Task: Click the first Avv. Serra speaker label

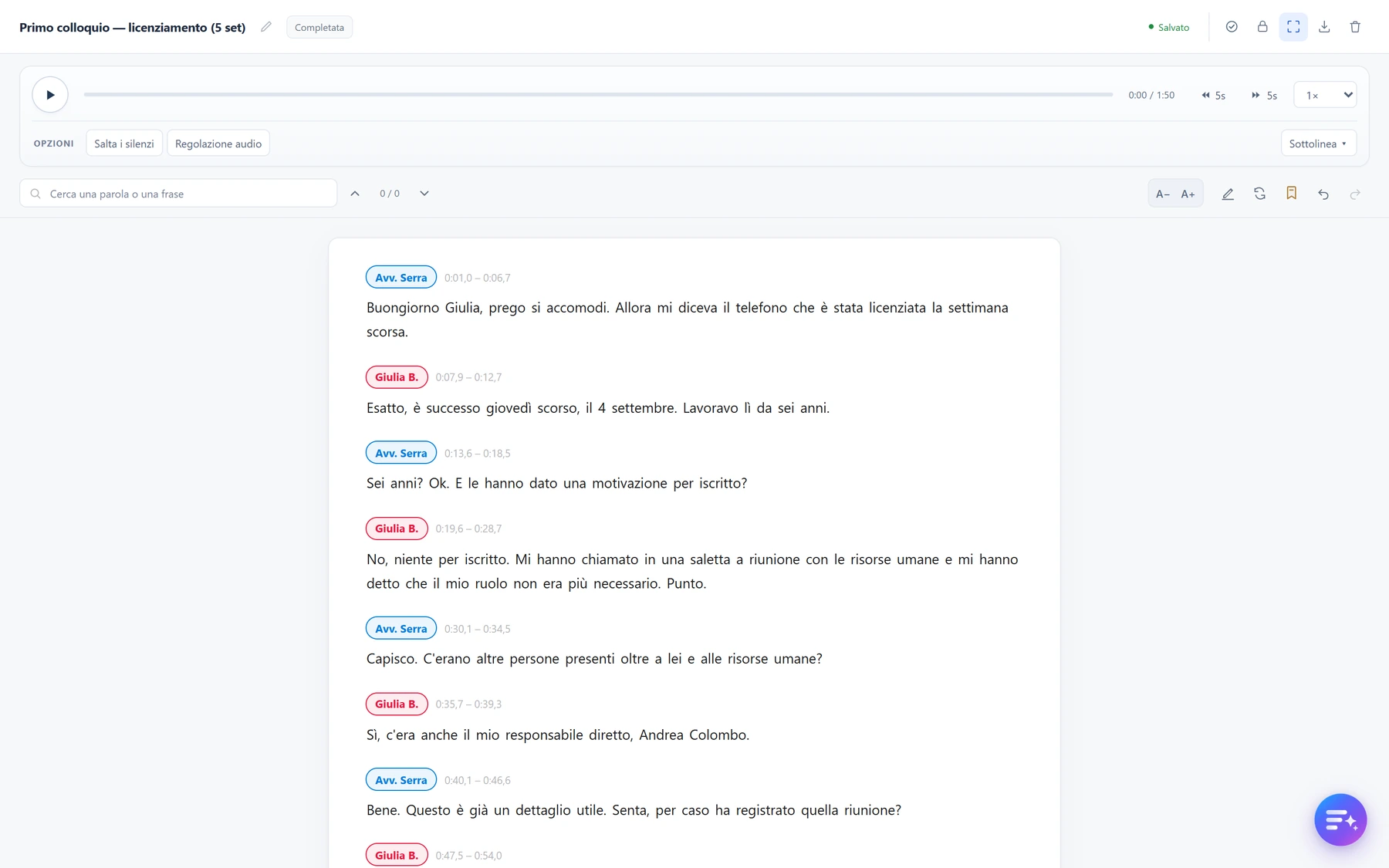Action: point(401,278)
